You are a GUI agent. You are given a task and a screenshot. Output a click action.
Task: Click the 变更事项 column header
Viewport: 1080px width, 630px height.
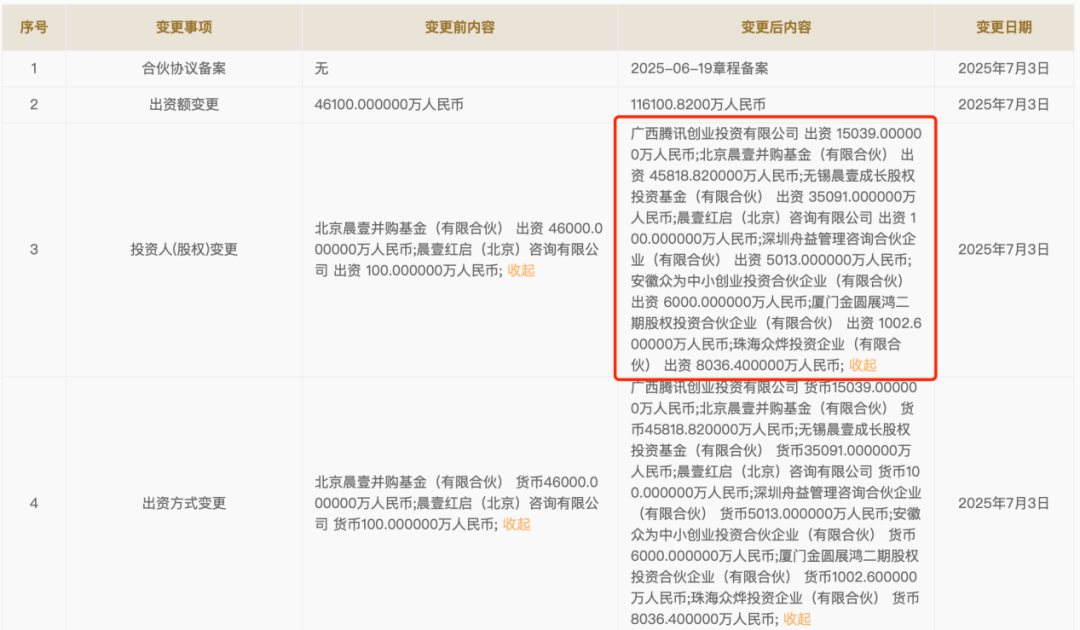(184, 27)
